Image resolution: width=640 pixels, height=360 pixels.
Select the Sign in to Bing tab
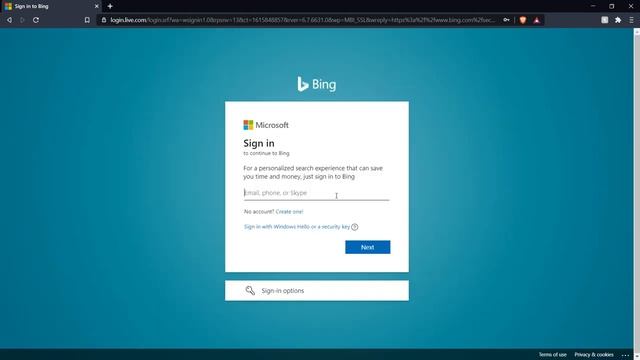tap(51, 6)
